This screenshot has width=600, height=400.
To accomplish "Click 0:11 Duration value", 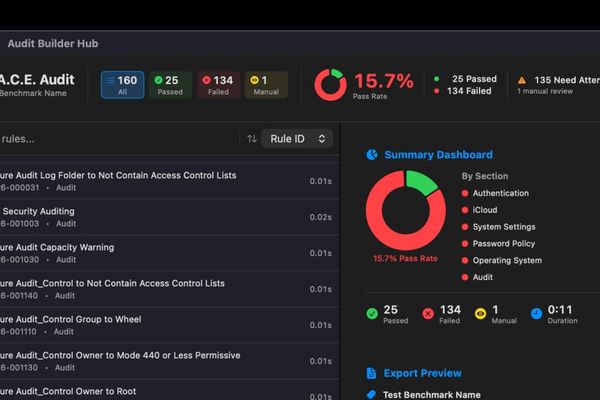I will (560, 310).
